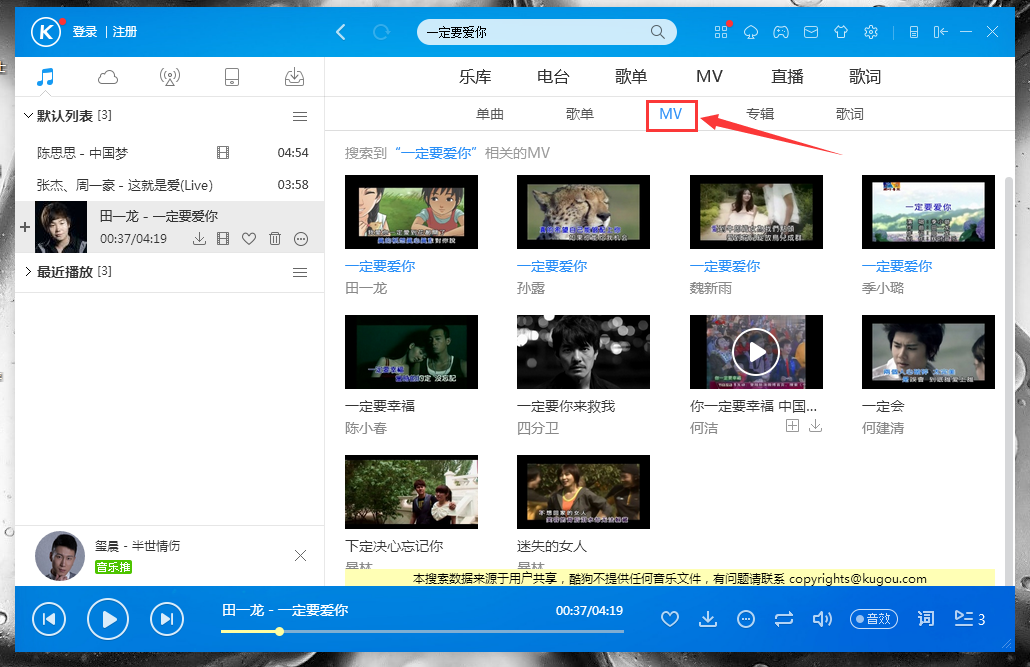Select the highlighted MV search sub-tab

pos(671,114)
